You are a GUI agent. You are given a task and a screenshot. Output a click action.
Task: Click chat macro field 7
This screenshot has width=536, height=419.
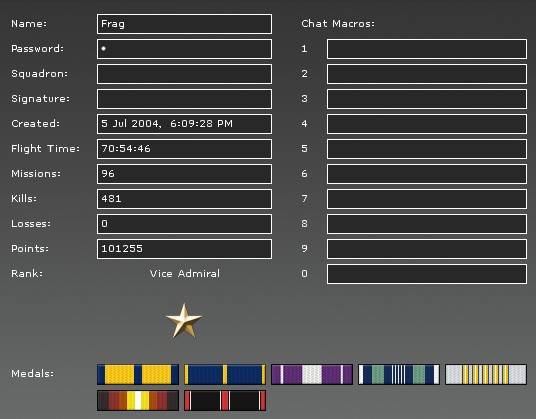coord(427,199)
